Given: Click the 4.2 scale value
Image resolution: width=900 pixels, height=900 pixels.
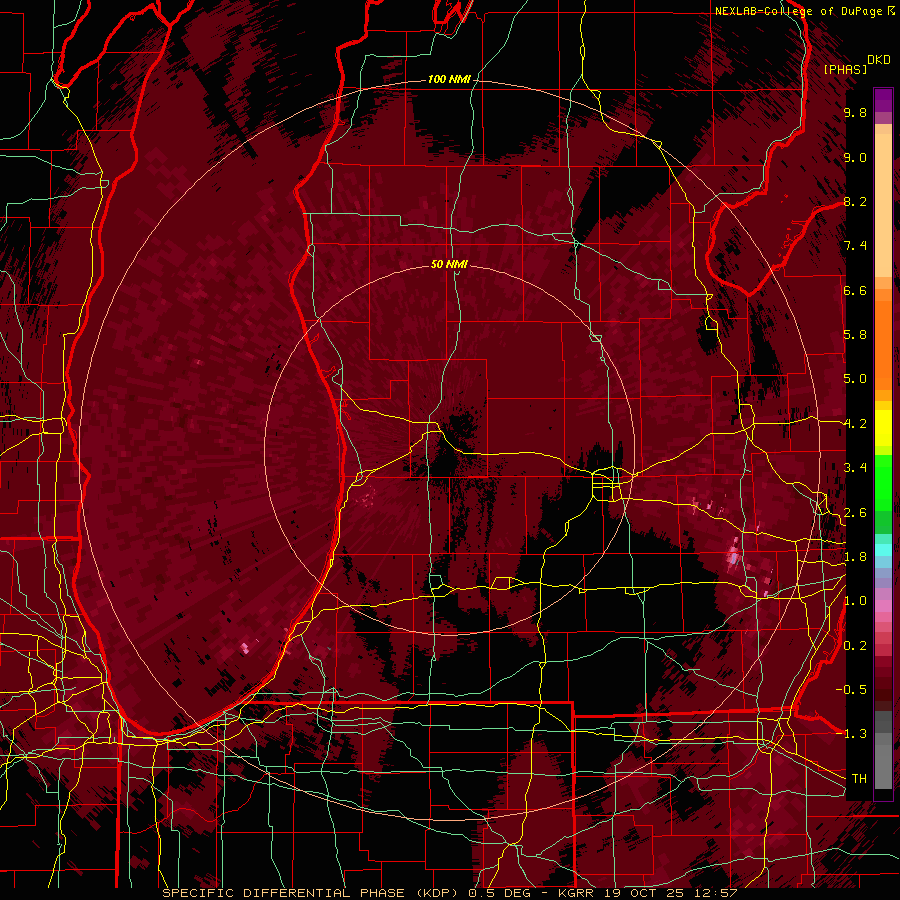Looking at the screenshot, I should coord(855,424).
